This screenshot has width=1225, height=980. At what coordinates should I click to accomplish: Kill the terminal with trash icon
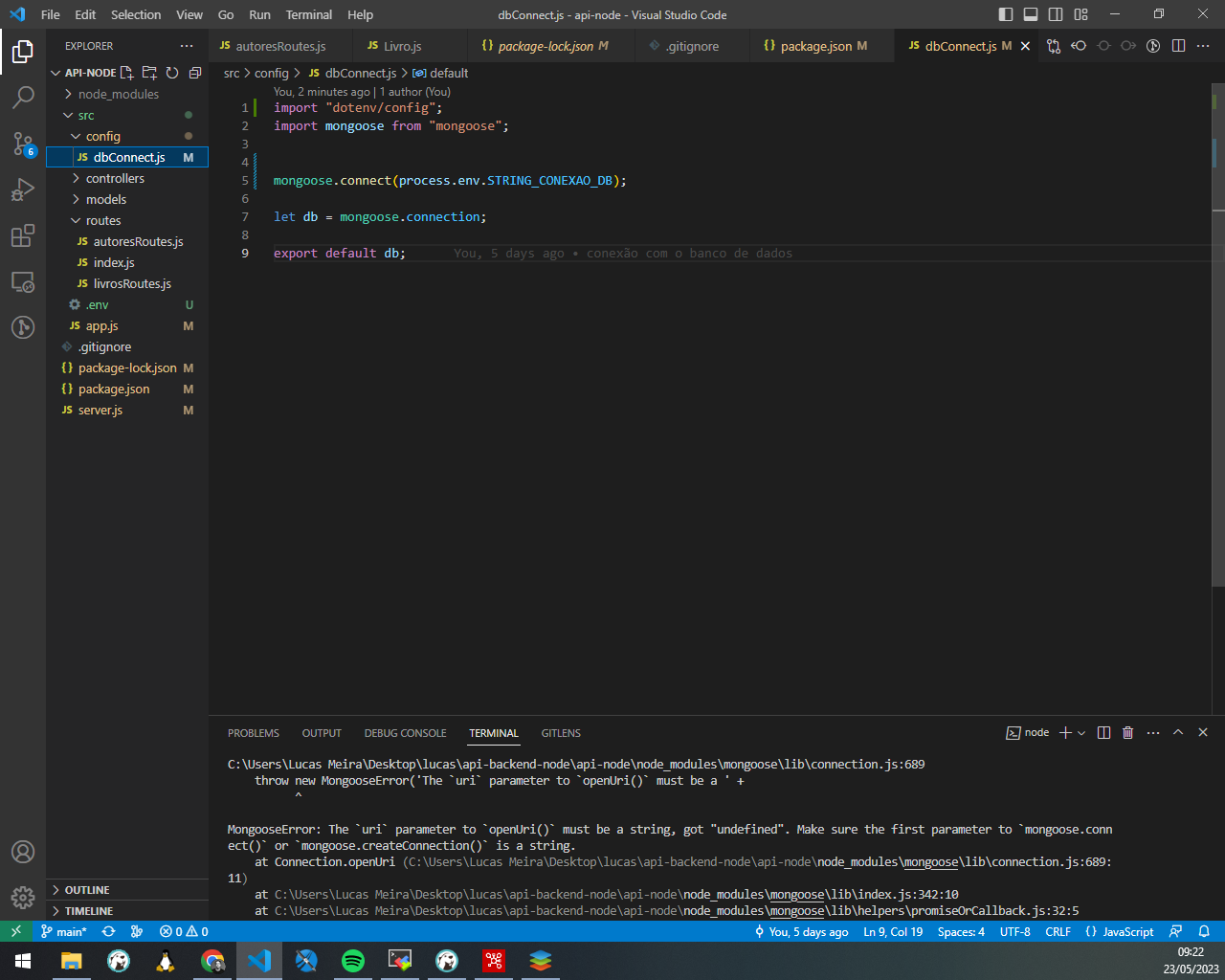pos(1128,732)
